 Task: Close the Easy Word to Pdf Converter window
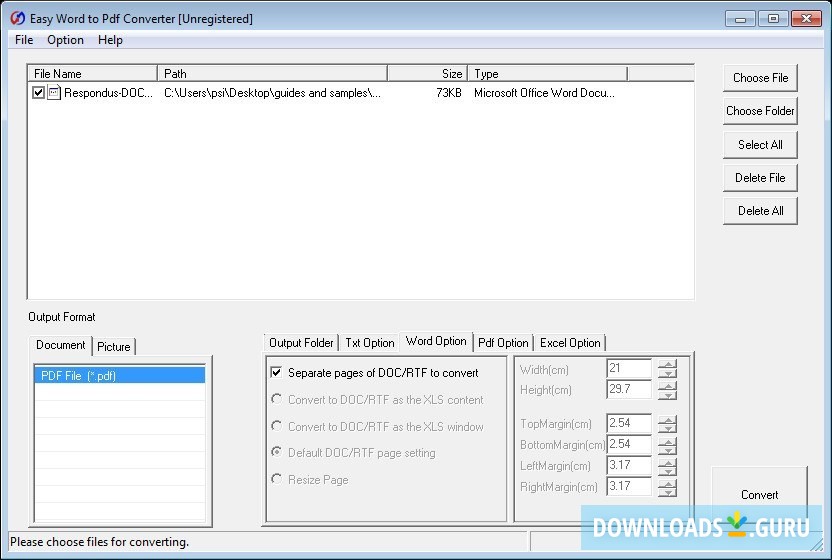click(x=806, y=19)
